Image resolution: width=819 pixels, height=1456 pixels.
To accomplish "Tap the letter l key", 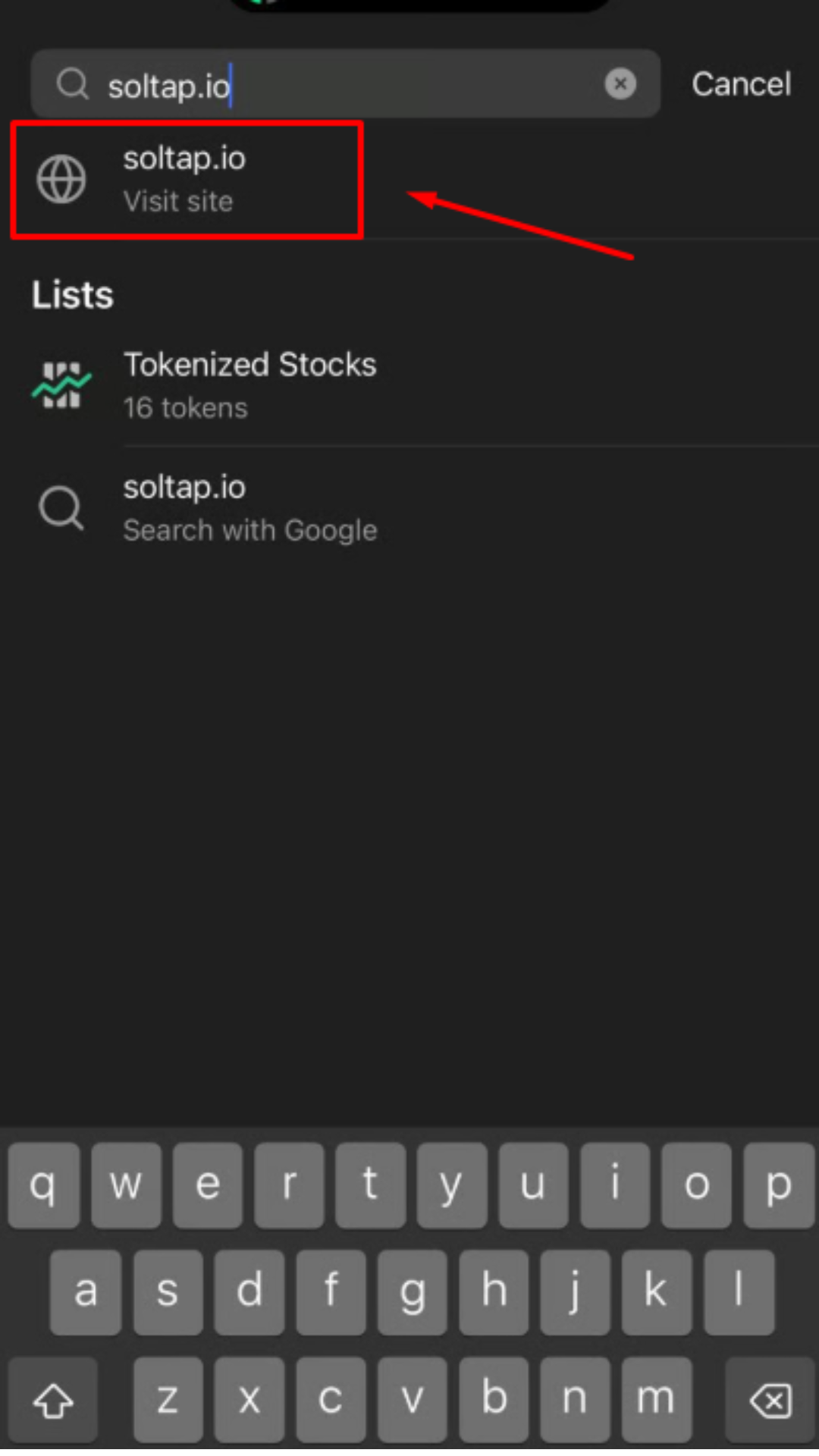I will pyautogui.click(x=739, y=1291).
